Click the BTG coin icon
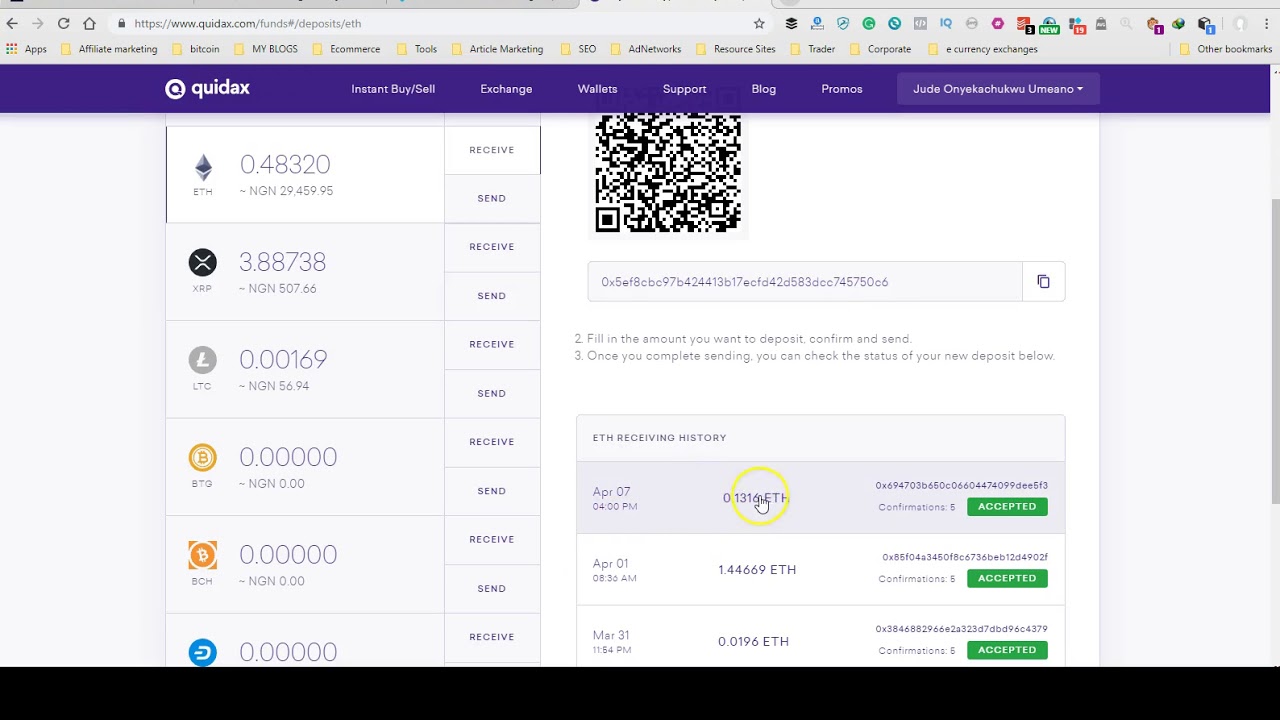1280x720 pixels. pyautogui.click(x=202, y=457)
